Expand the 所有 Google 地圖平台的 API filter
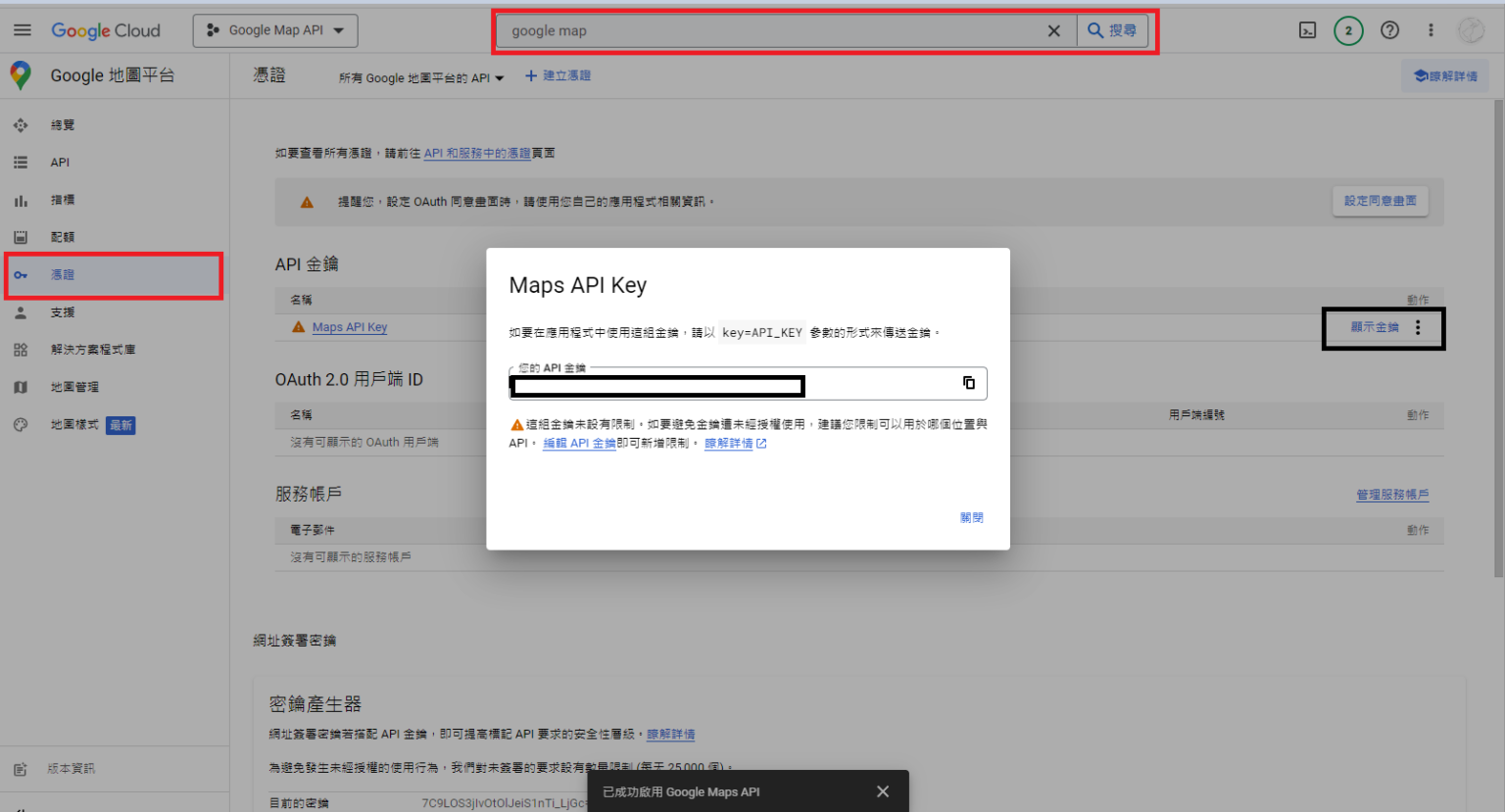Viewport: 1505px width, 812px height. (x=421, y=75)
